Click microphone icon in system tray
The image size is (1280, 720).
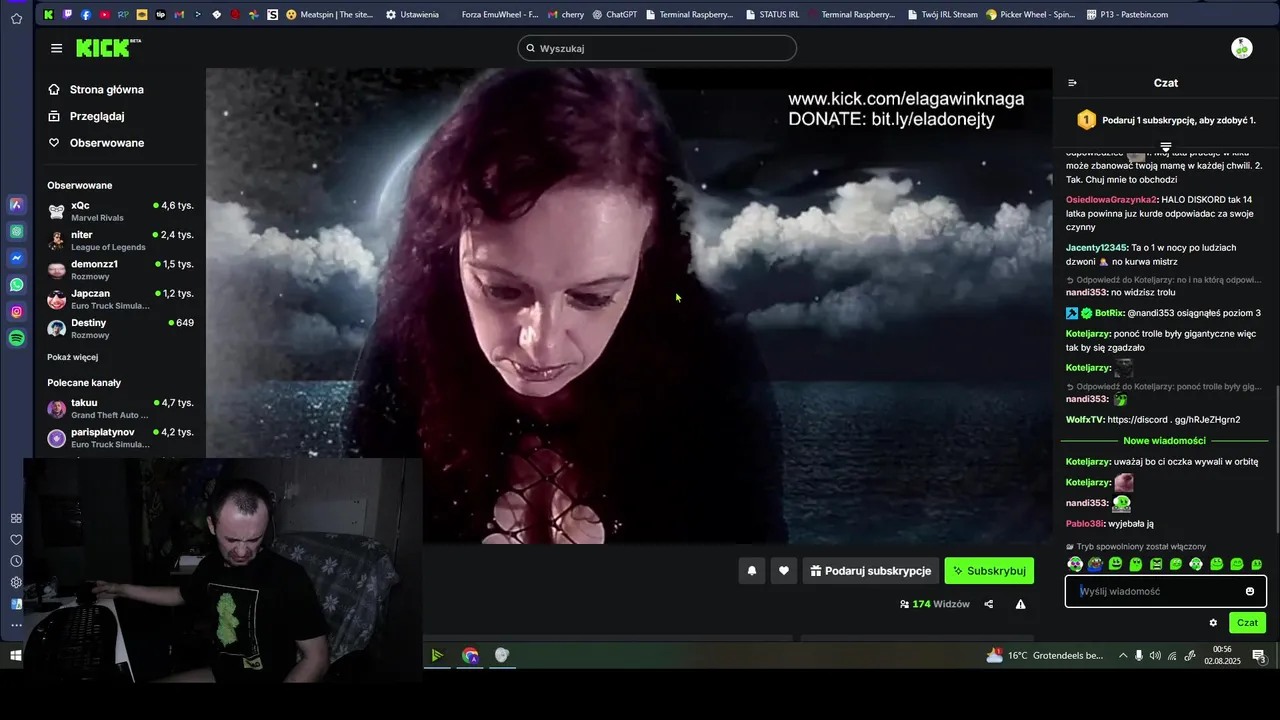click(1139, 656)
